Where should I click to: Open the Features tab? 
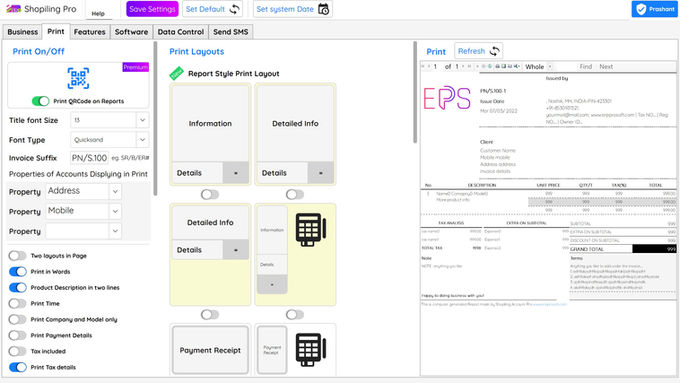pos(89,32)
